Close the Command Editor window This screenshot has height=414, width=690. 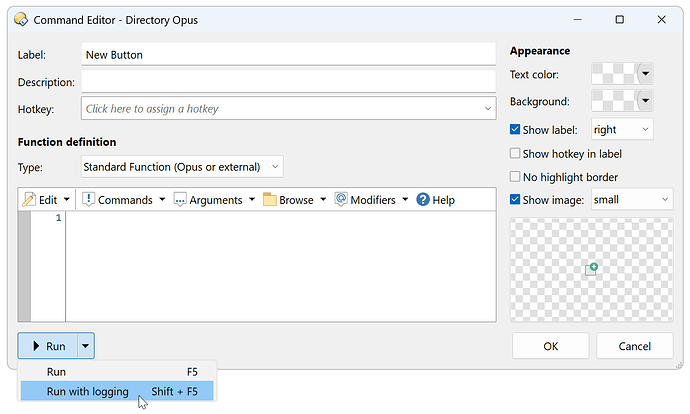(661, 20)
